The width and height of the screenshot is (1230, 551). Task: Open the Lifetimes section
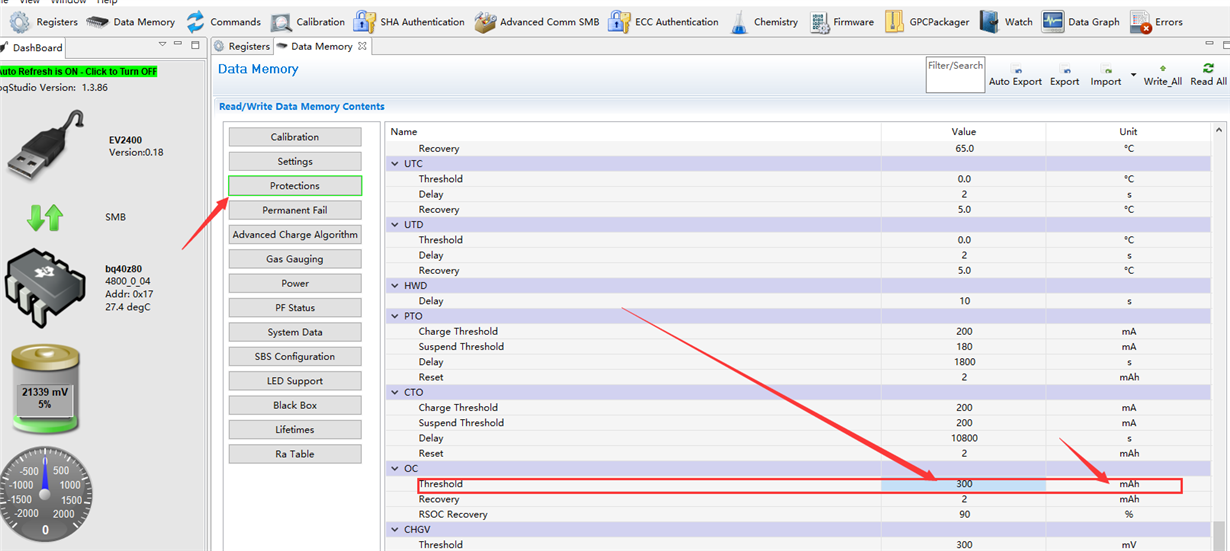pyautogui.click(x=295, y=429)
